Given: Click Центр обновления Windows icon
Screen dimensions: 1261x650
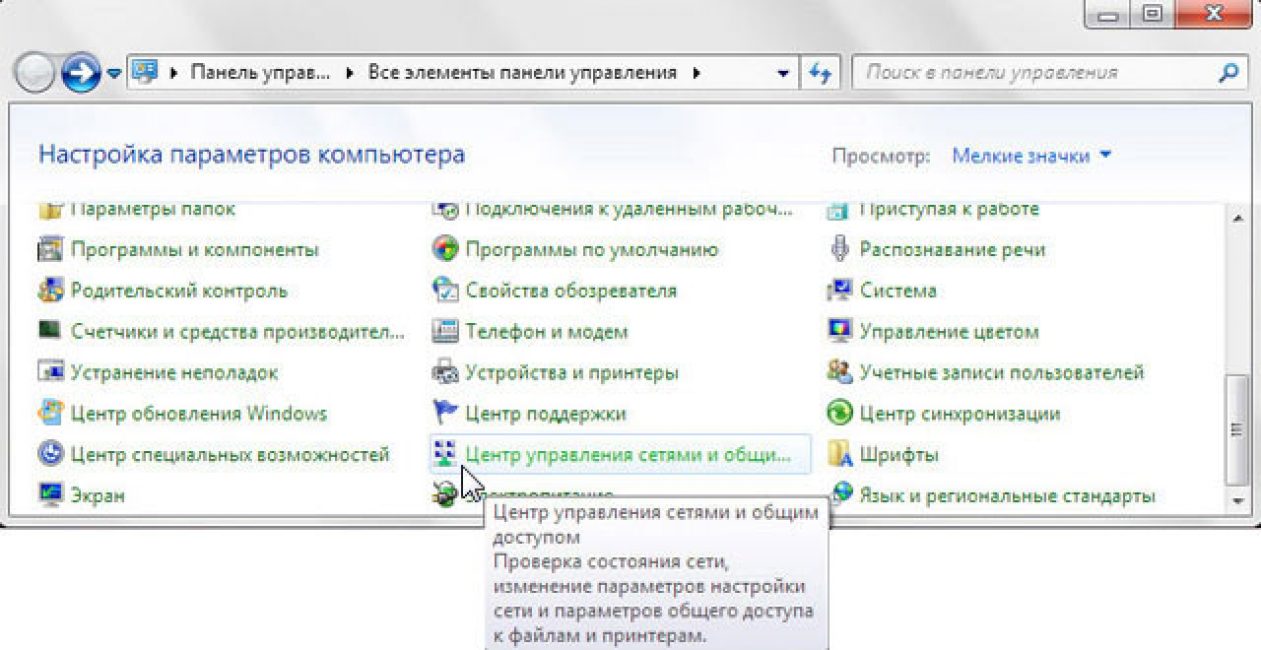Looking at the screenshot, I should pos(50,413).
